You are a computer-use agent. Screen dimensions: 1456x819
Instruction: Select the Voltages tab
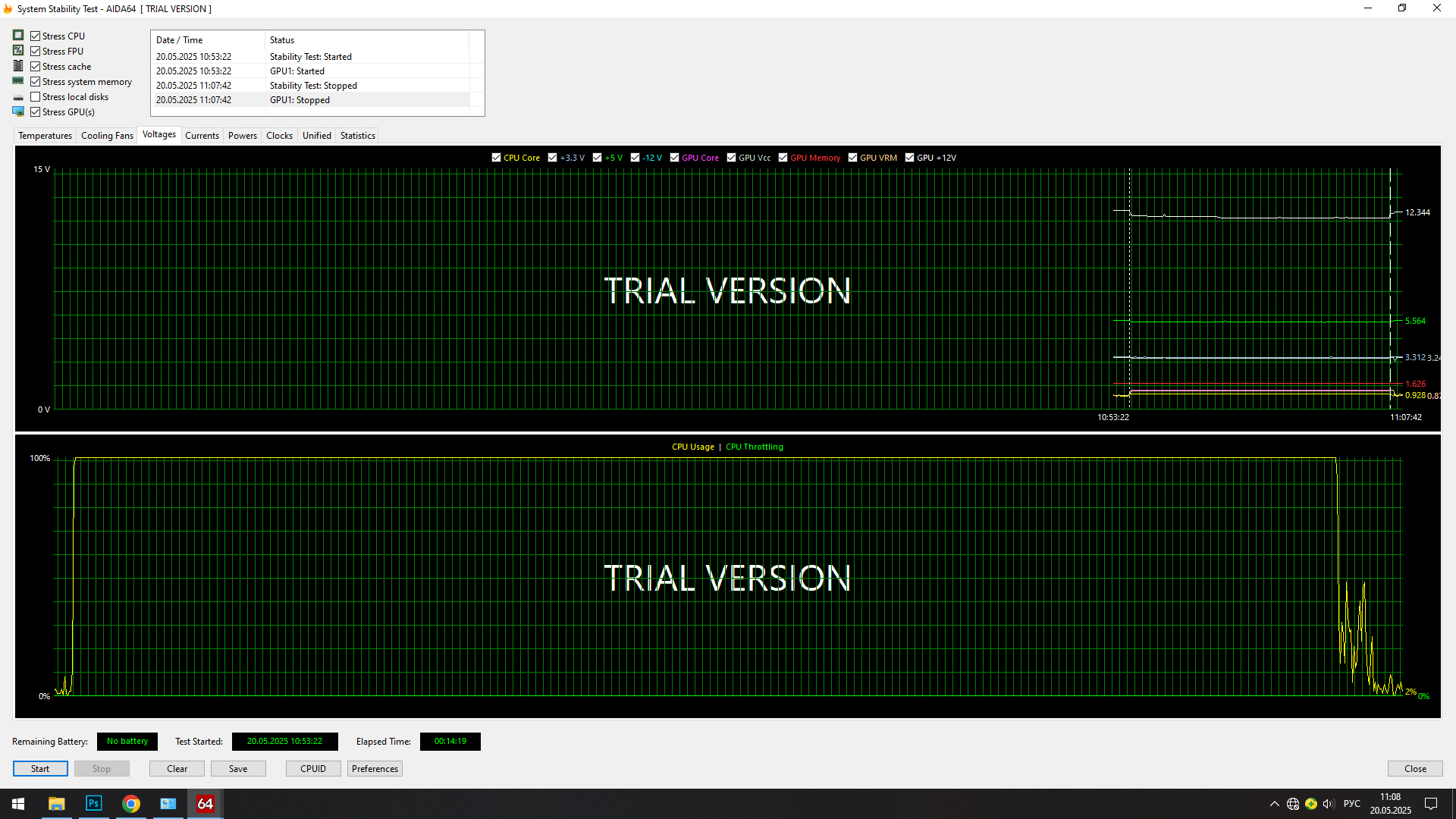tap(159, 134)
